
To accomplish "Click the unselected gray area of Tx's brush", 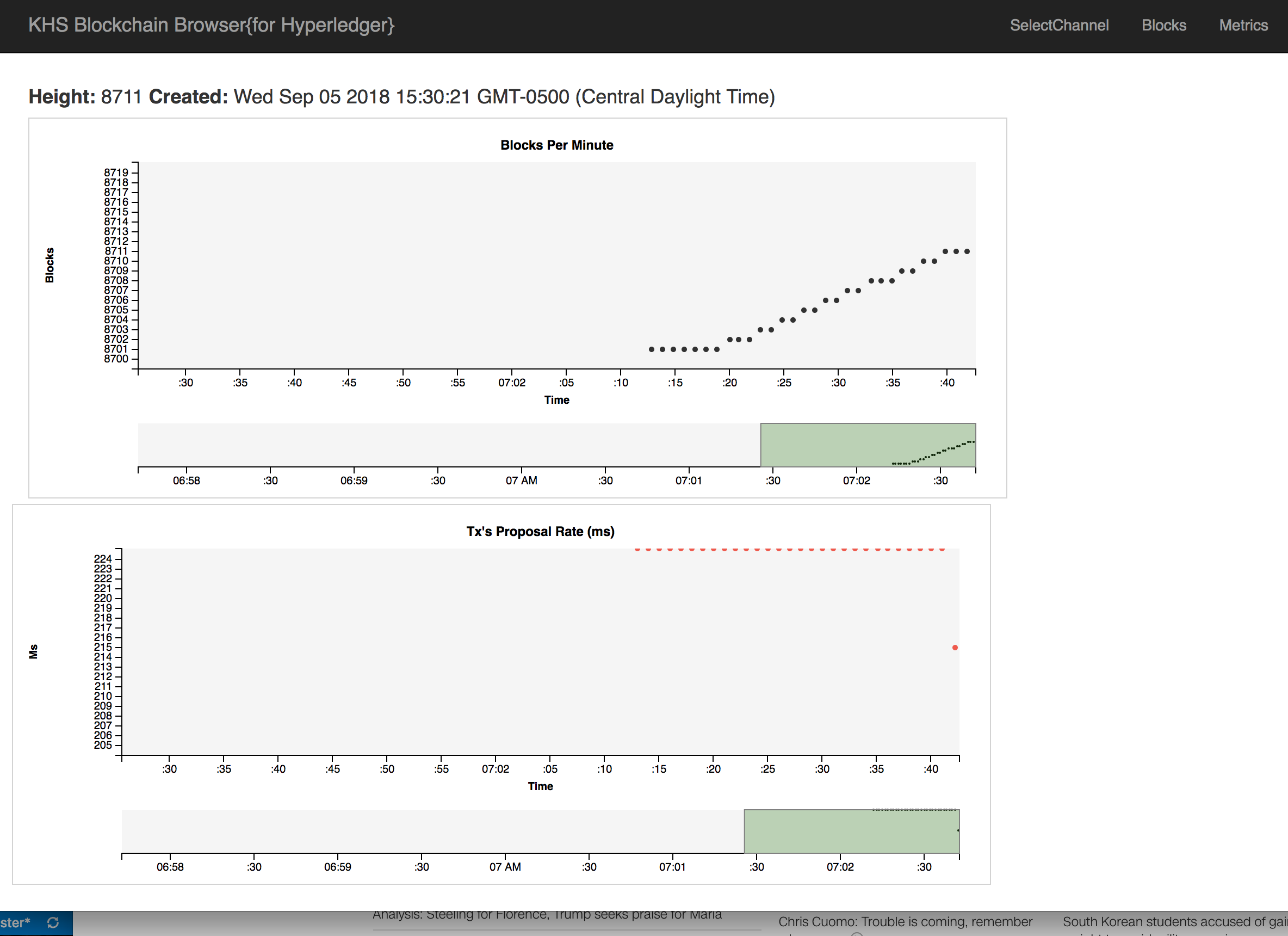I will (x=432, y=832).
